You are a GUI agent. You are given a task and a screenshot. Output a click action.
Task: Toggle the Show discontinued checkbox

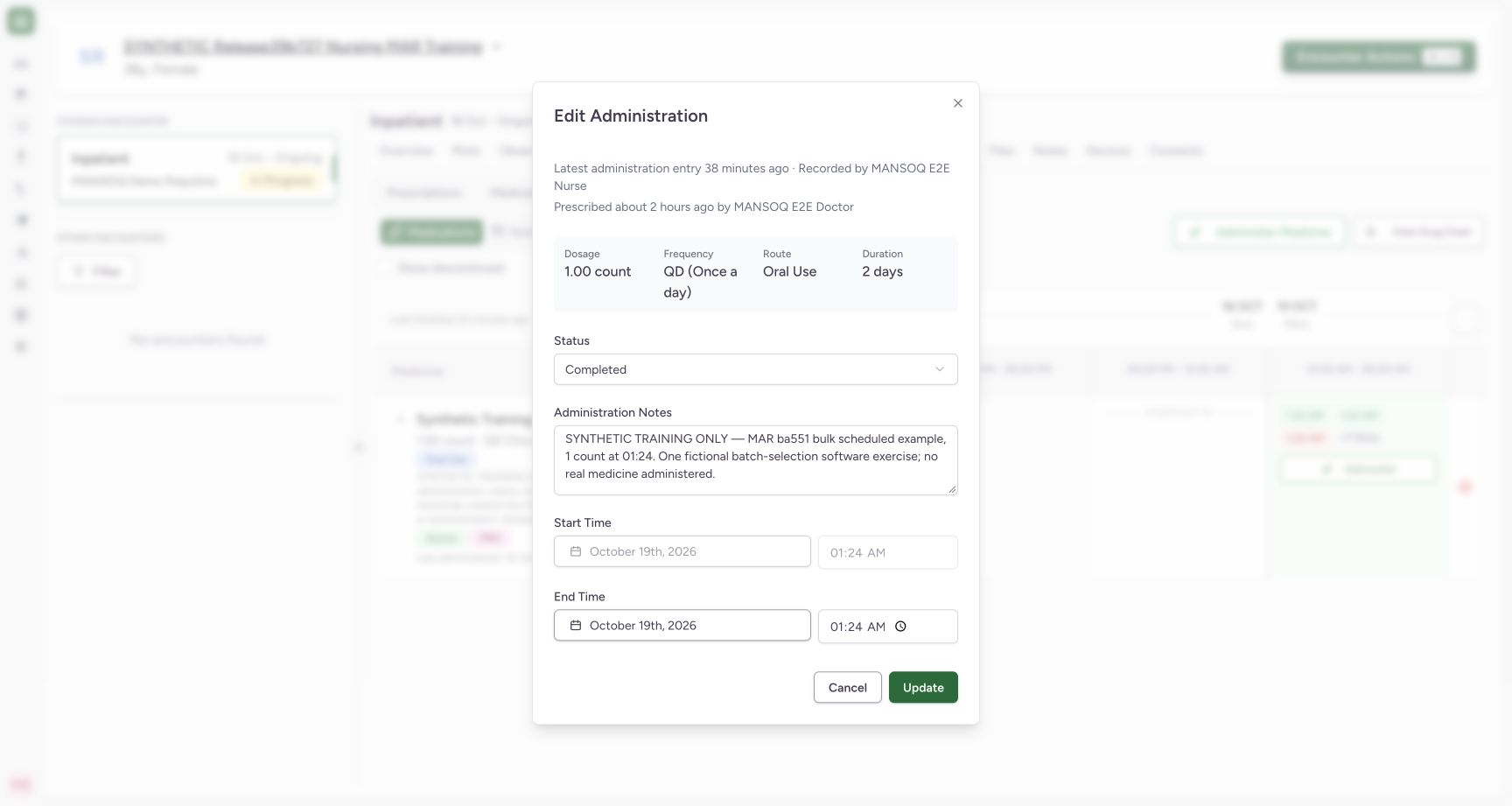click(386, 268)
